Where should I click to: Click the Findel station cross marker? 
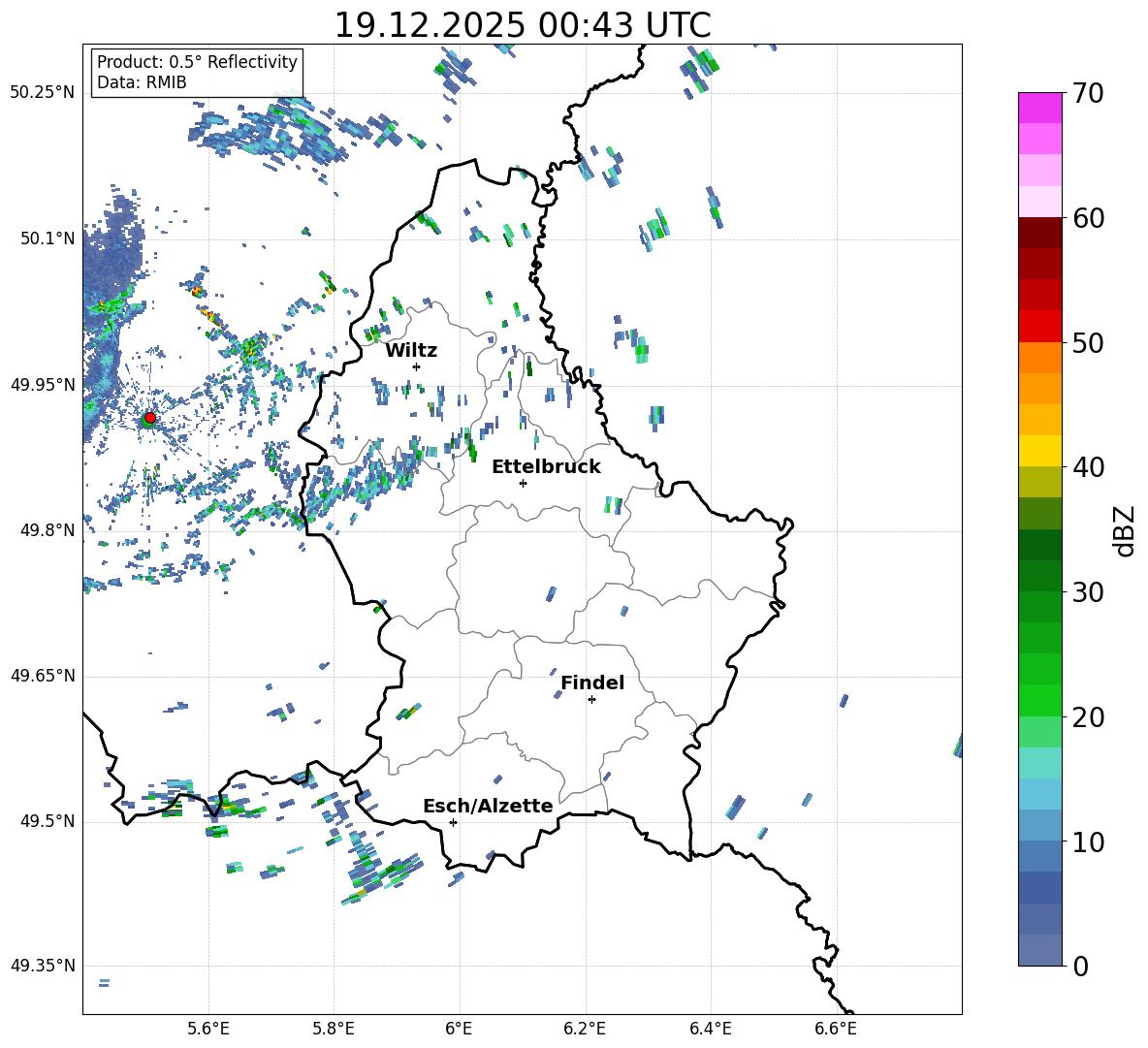(591, 699)
